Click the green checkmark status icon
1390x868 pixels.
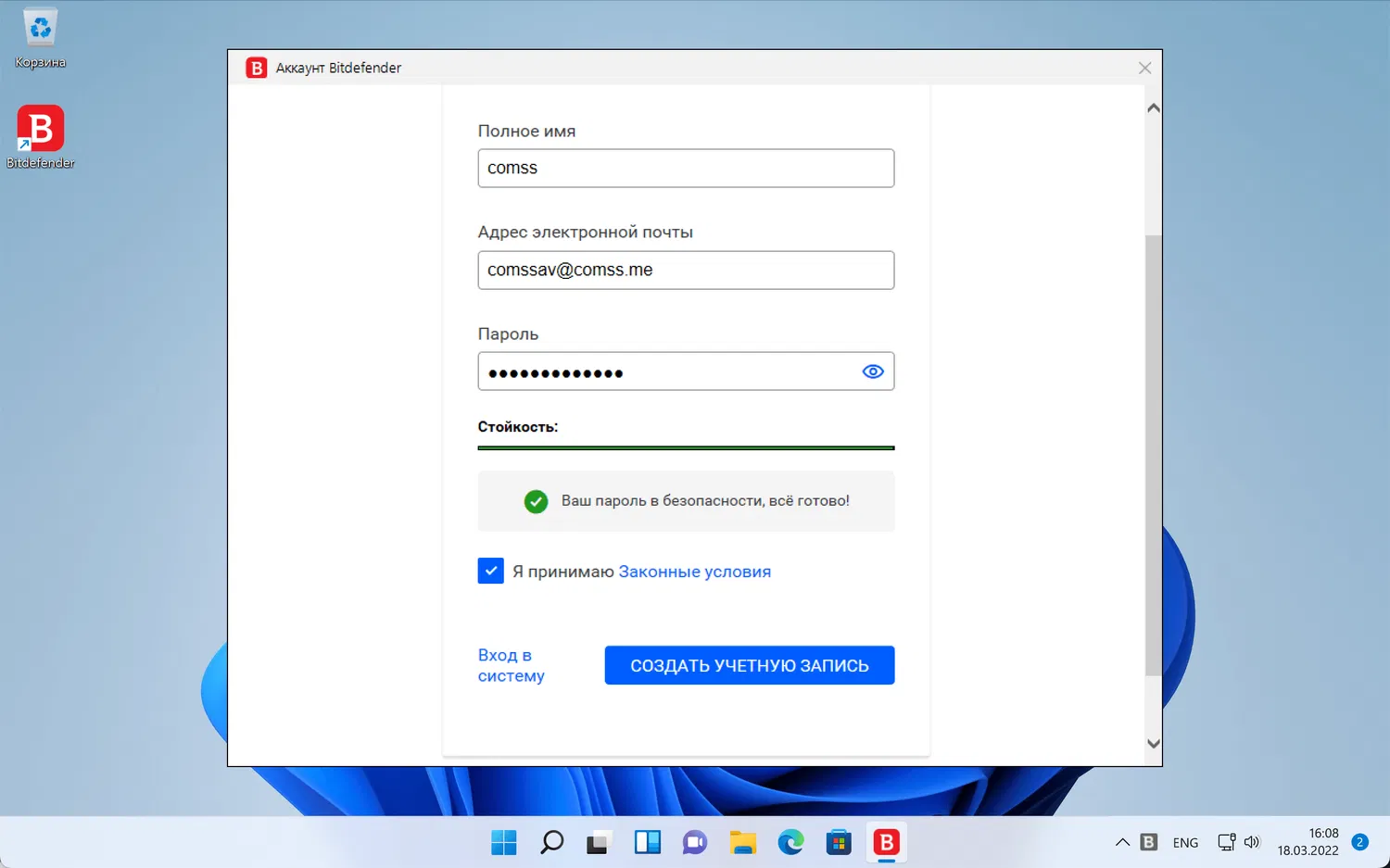pos(537,501)
